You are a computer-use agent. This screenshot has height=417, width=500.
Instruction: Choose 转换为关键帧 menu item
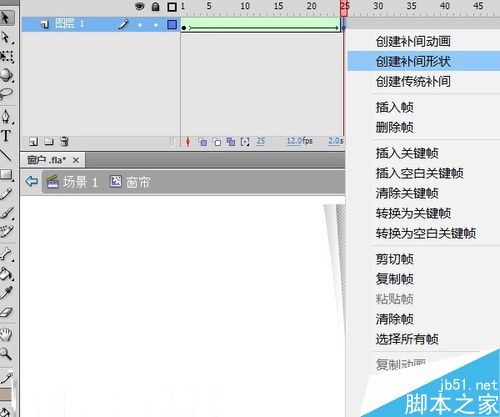click(413, 213)
